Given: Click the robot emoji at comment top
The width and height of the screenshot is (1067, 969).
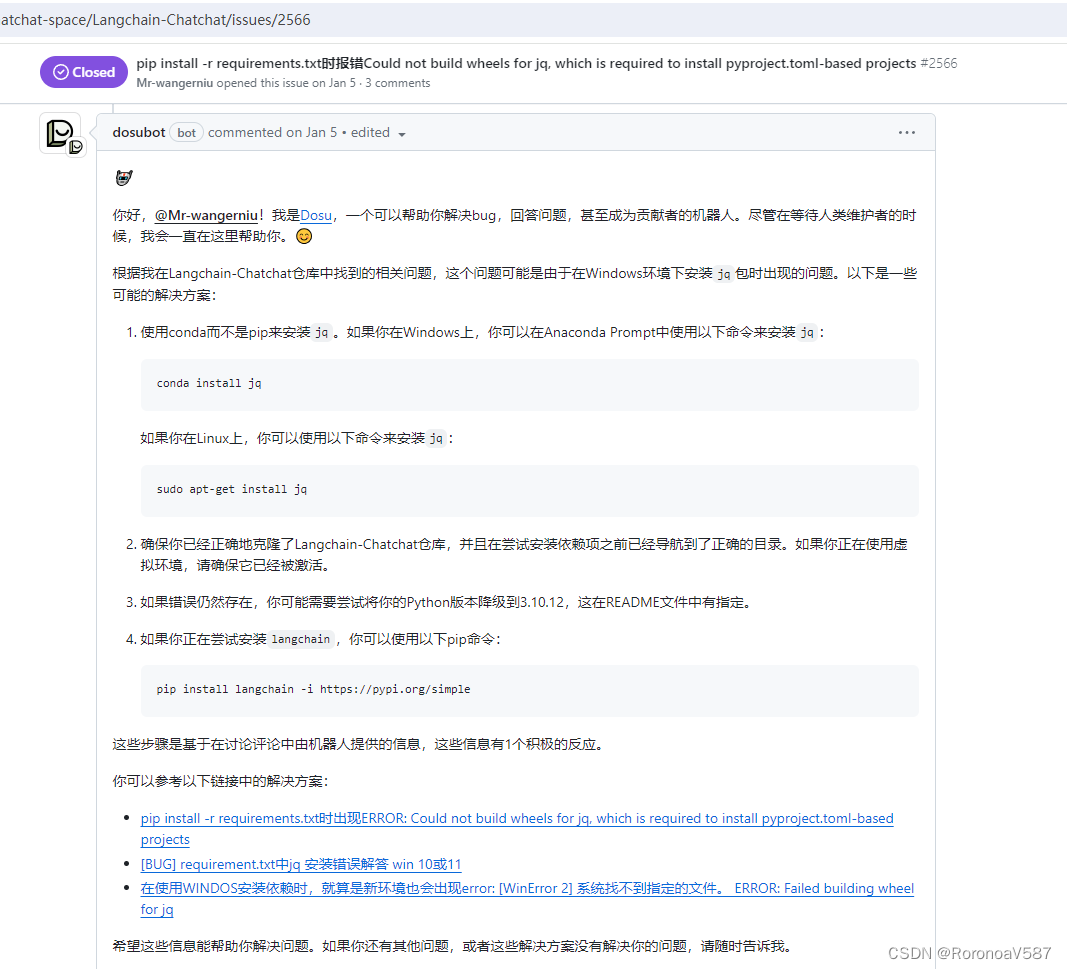Looking at the screenshot, I should point(124,178).
